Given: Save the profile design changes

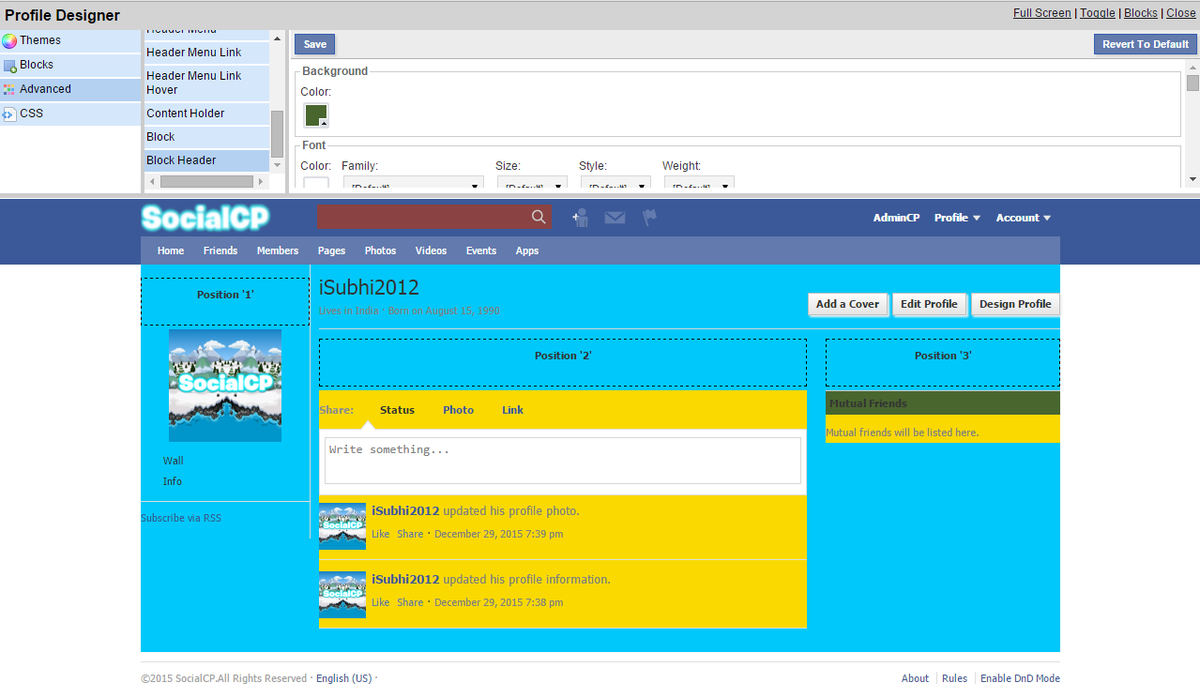Looking at the screenshot, I should tap(314, 44).
